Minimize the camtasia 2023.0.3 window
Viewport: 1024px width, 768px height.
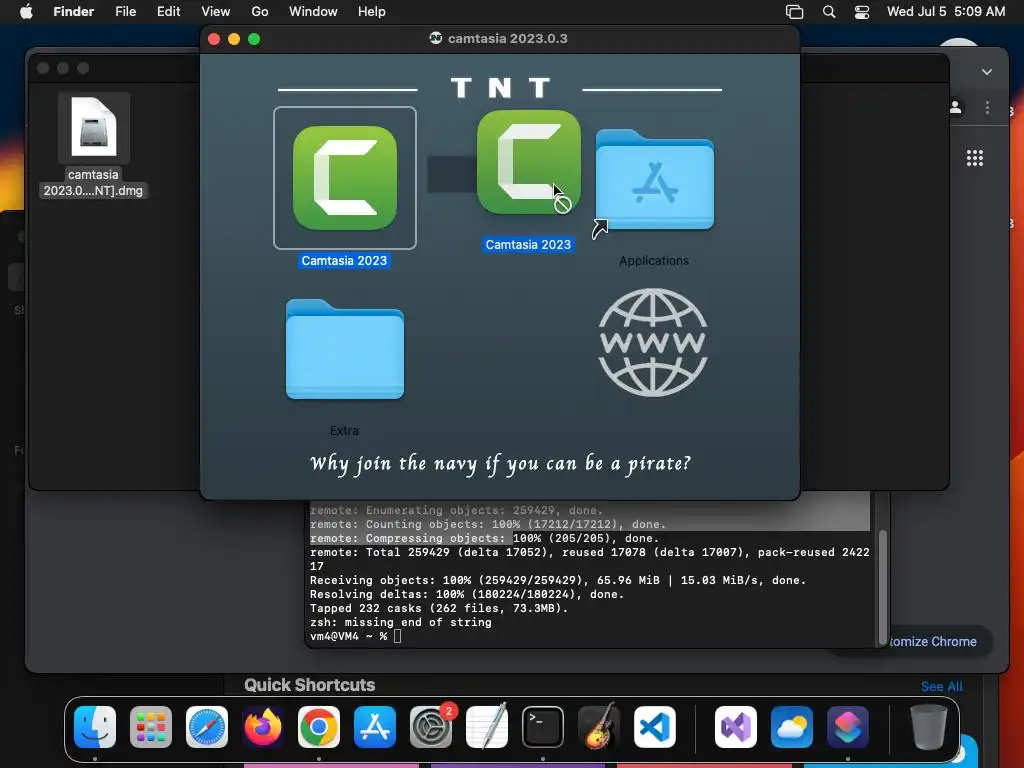(234, 39)
